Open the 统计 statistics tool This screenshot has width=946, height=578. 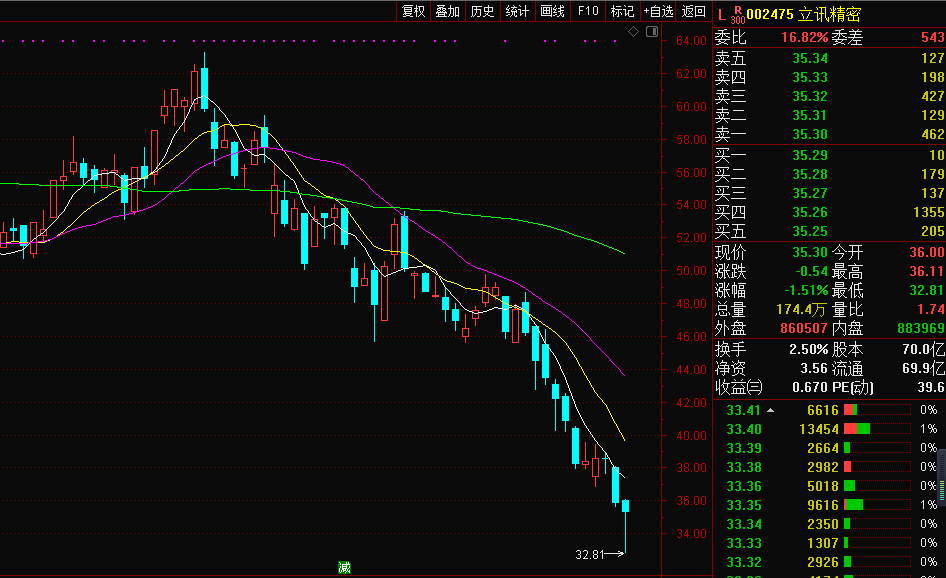[517, 11]
